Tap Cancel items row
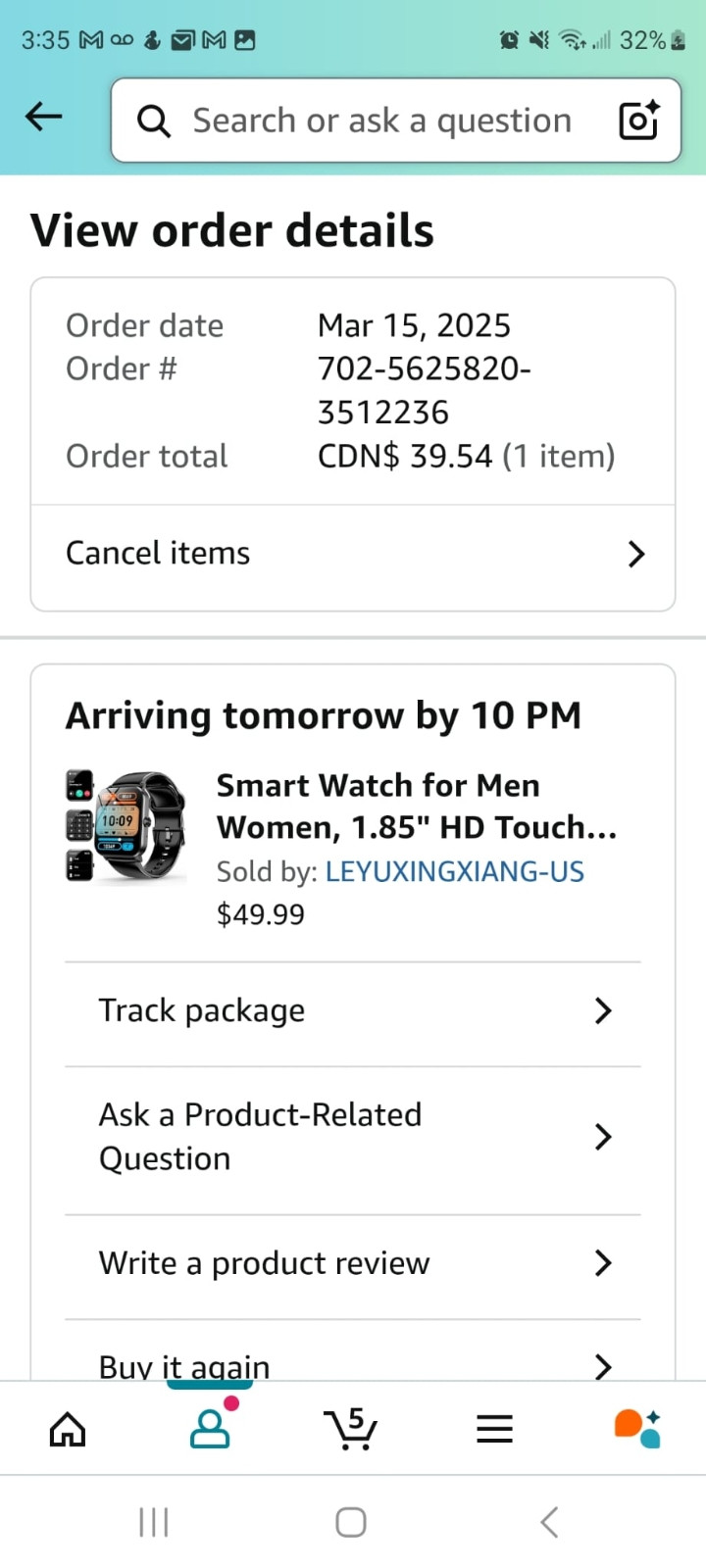706x1568 pixels. tap(158, 554)
